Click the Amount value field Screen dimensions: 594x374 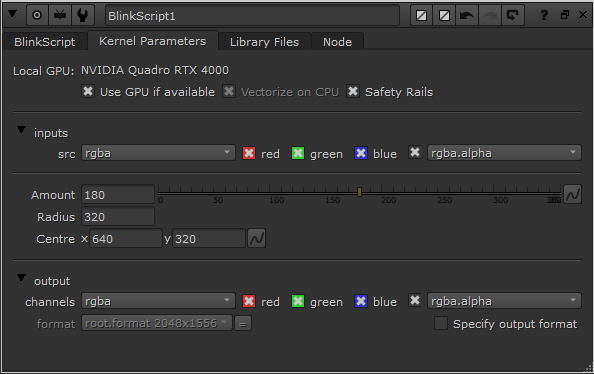click(118, 195)
